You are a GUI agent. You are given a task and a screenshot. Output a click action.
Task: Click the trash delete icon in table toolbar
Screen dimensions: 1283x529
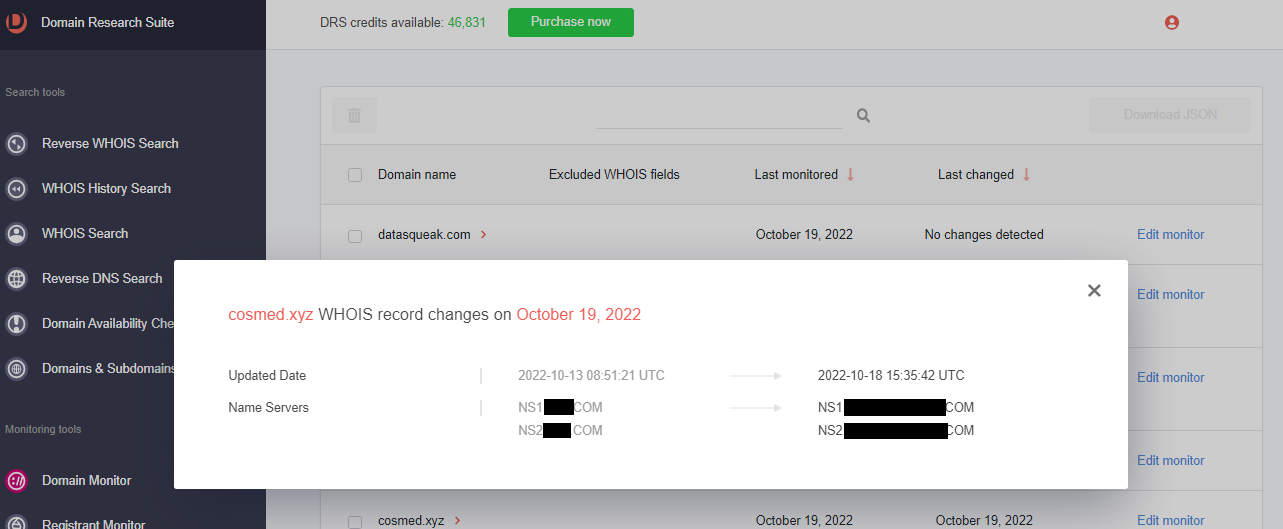[x=354, y=115]
